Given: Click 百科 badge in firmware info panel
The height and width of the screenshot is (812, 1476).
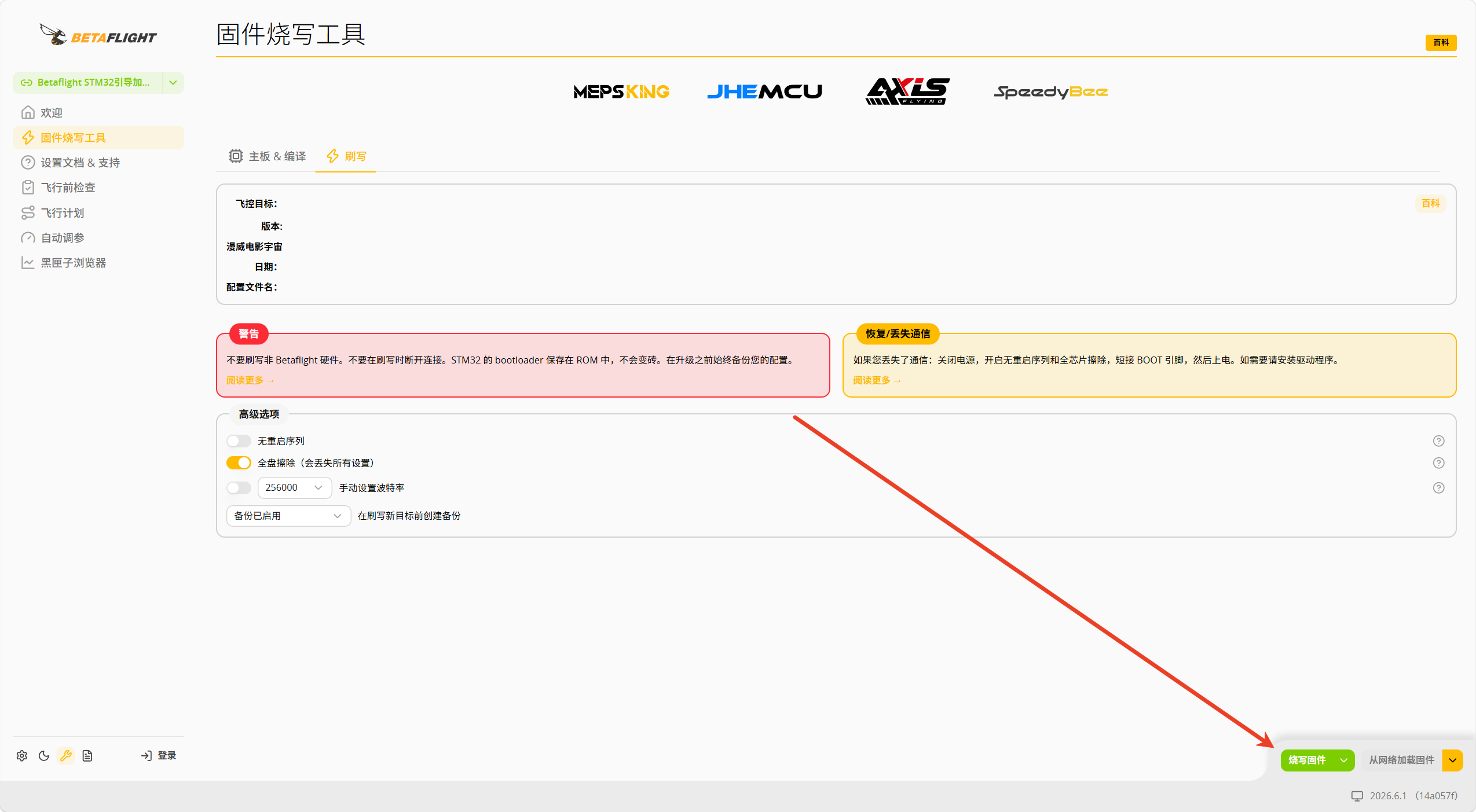Looking at the screenshot, I should [x=1430, y=203].
